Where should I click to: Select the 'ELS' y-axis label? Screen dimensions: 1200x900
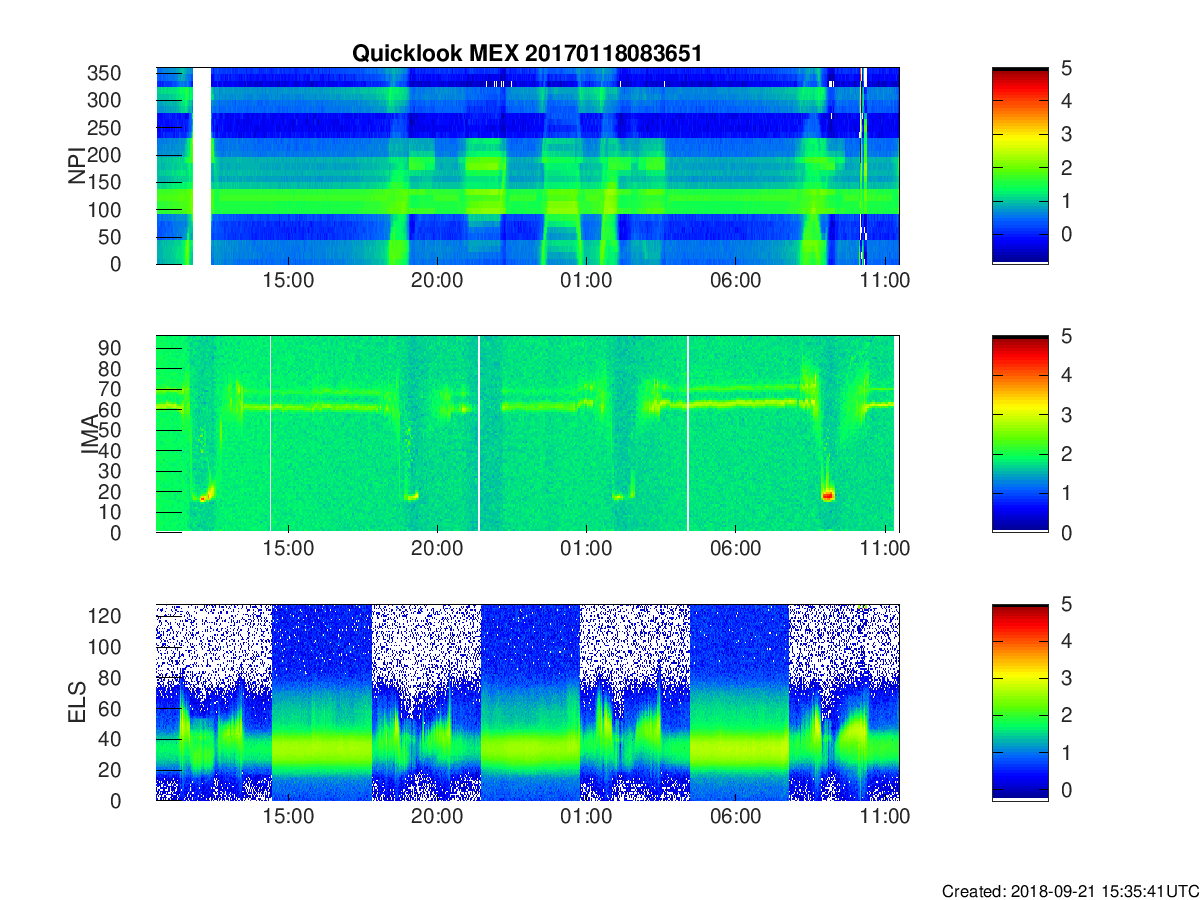point(77,703)
